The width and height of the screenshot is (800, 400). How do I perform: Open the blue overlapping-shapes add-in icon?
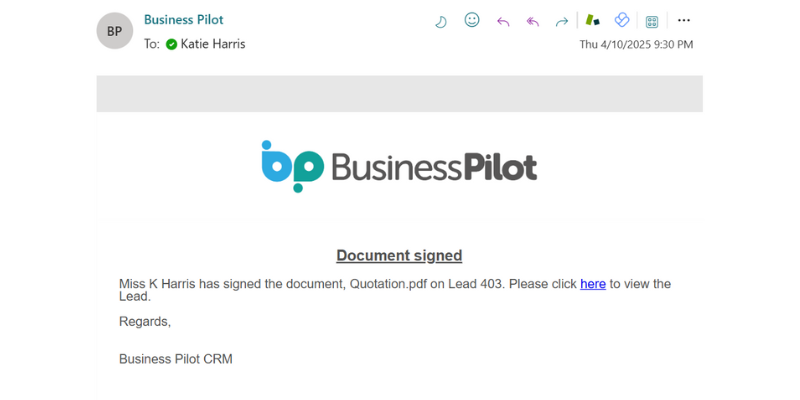click(622, 20)
